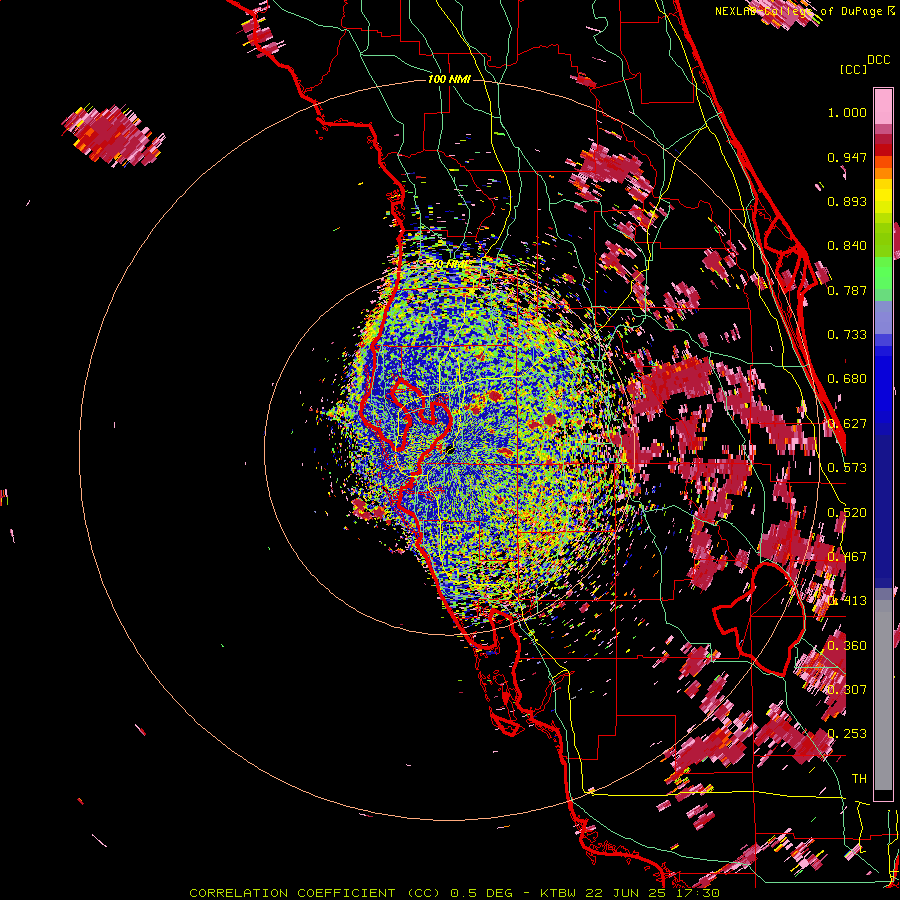Screen dimensions: 900x900
Task: Click the [CC] legend unit label
Action: click(x=854, y=69)
